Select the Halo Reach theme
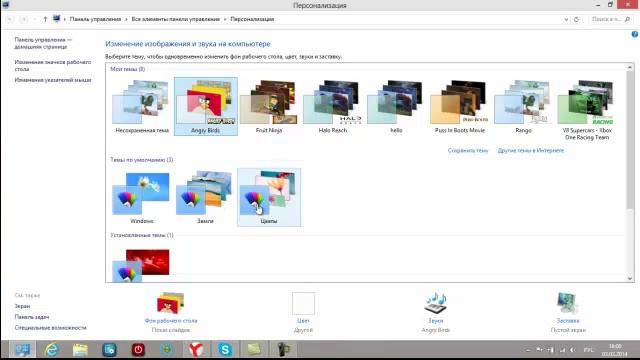This screenshot has width=640, height=360. (333, 106)
